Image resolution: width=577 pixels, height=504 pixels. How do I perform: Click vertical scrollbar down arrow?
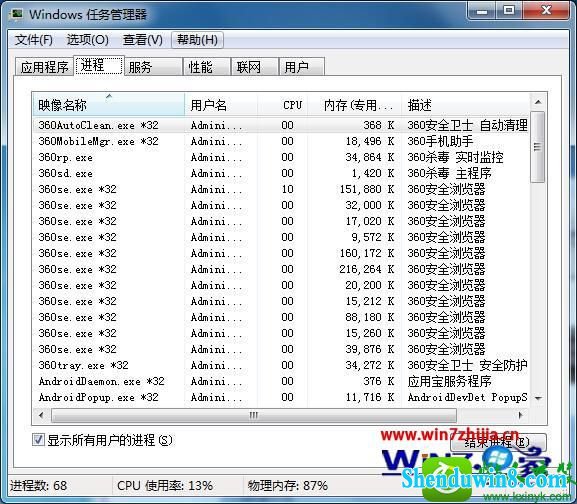pyautogui.click(x=538, y=398)
